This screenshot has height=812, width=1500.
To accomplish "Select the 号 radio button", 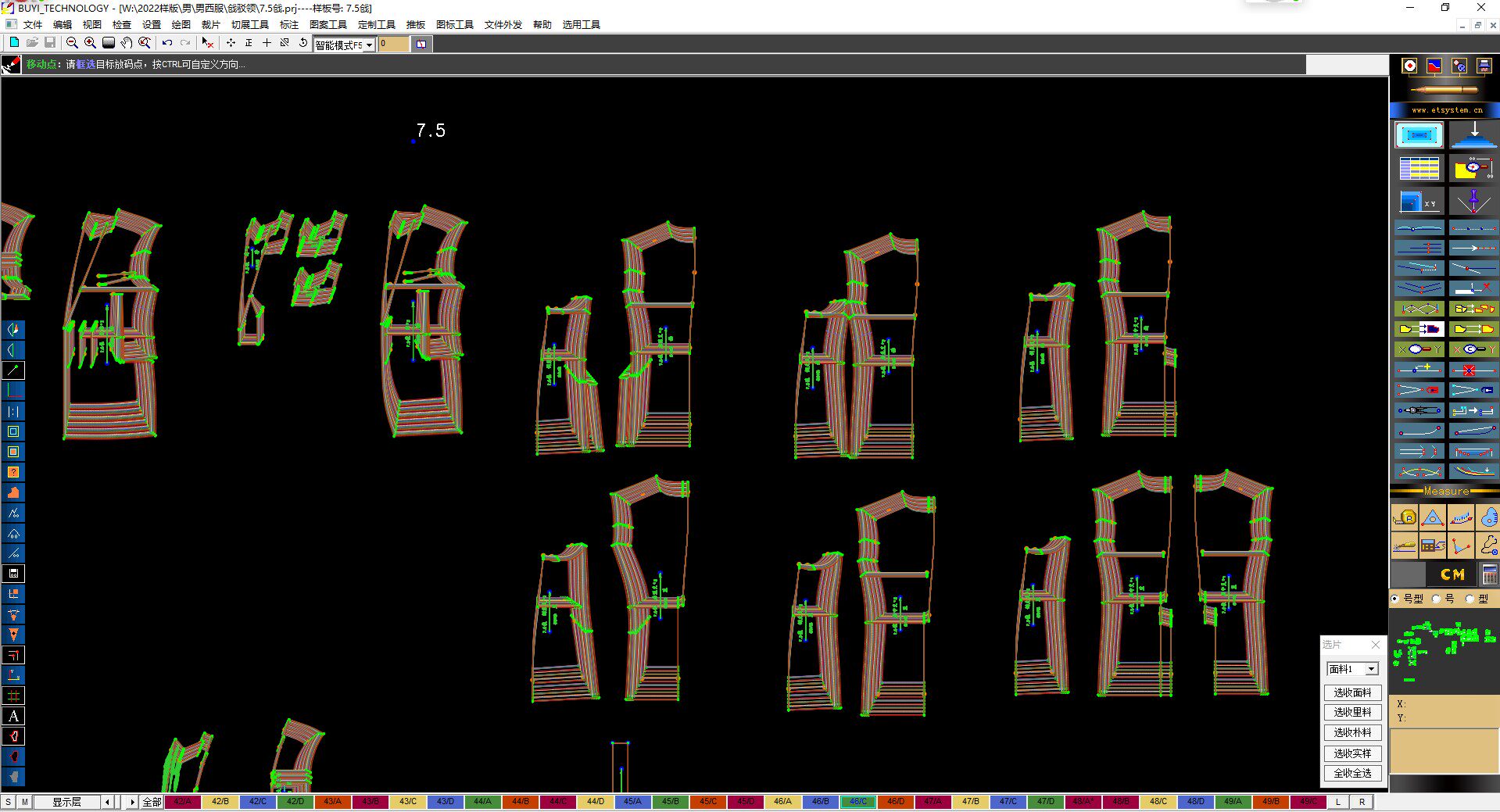I will 1436,599.
